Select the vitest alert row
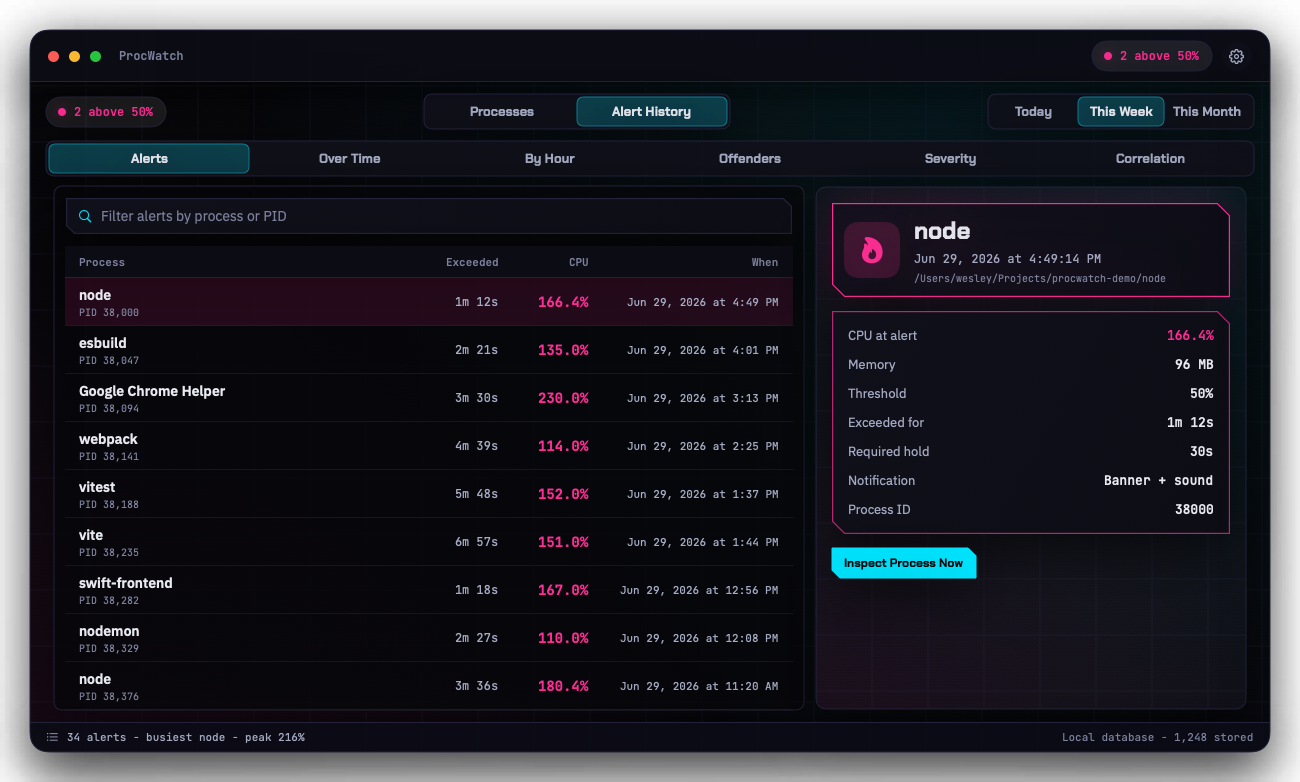 click(429, 494)
